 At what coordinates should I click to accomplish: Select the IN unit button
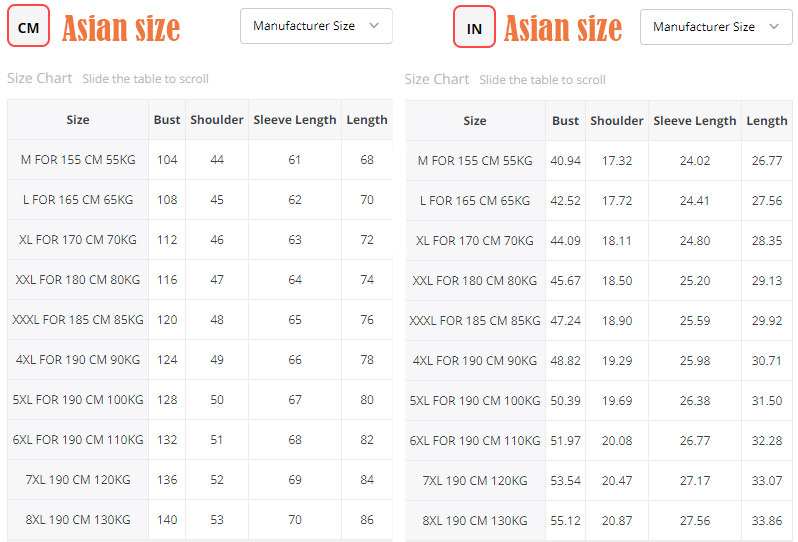click(x=474, y=28)
